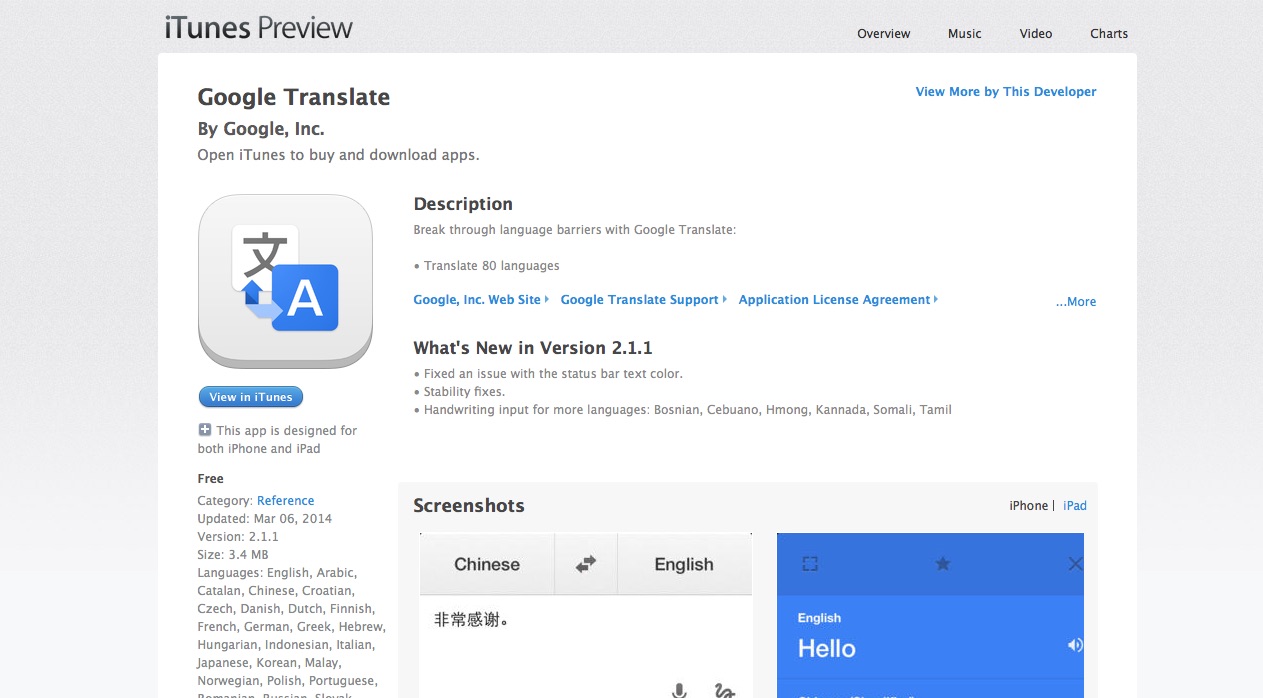Click the 'This app is designed for' note

tap(278, 440)
